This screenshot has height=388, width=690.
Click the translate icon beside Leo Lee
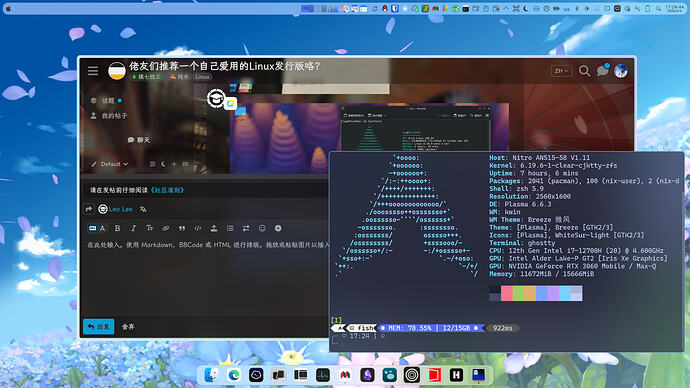pyautogui.click(x=143, y=209)
